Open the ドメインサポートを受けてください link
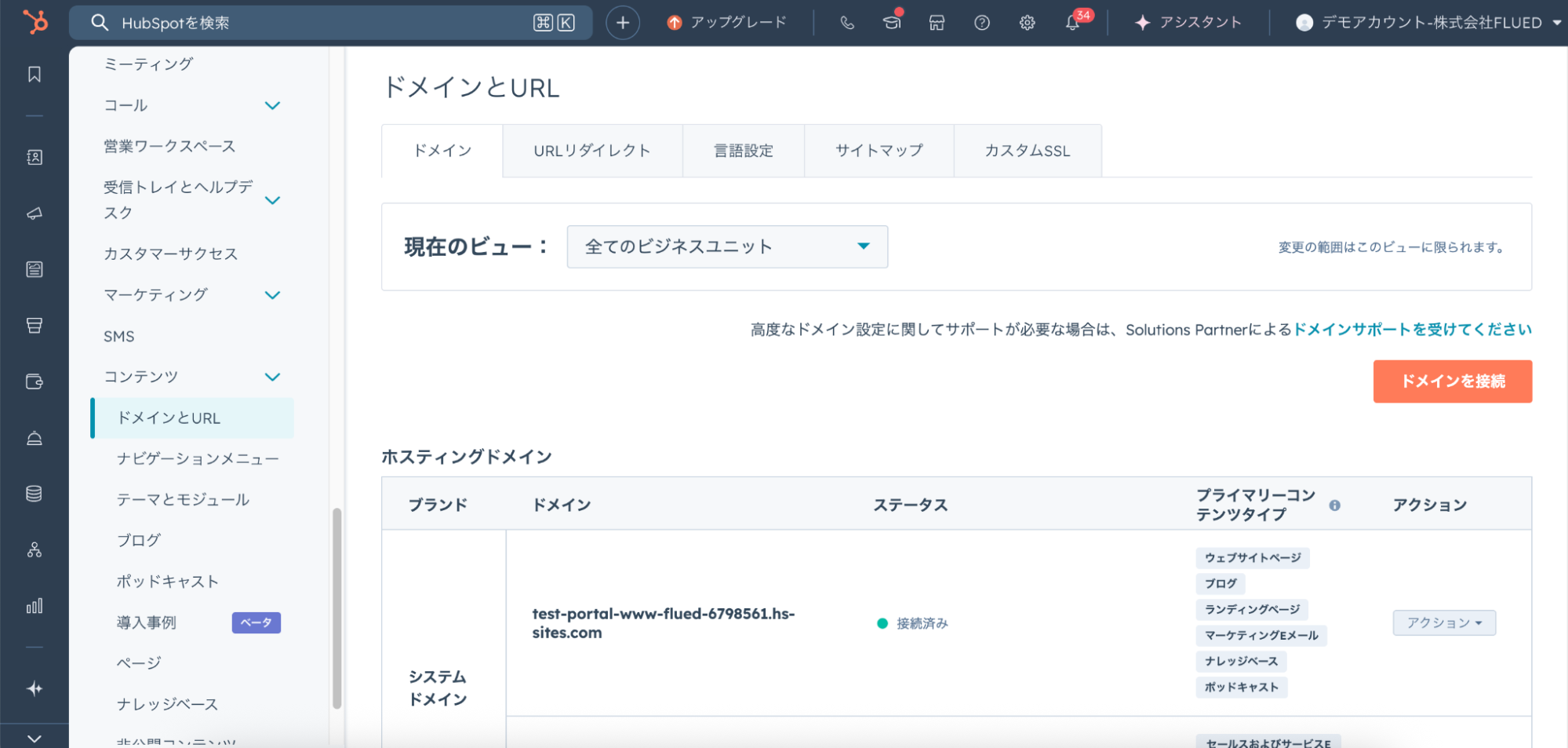 pyautogui.click(x=1412, y=330)
